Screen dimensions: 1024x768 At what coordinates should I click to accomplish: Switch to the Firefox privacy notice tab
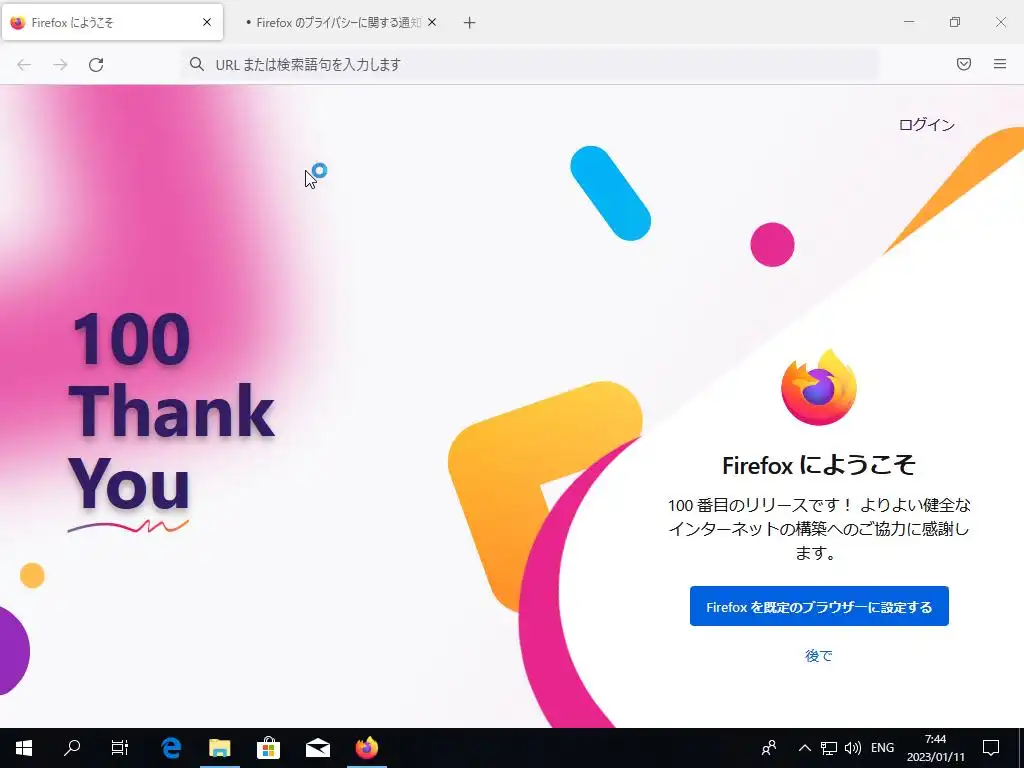[333, 23]
